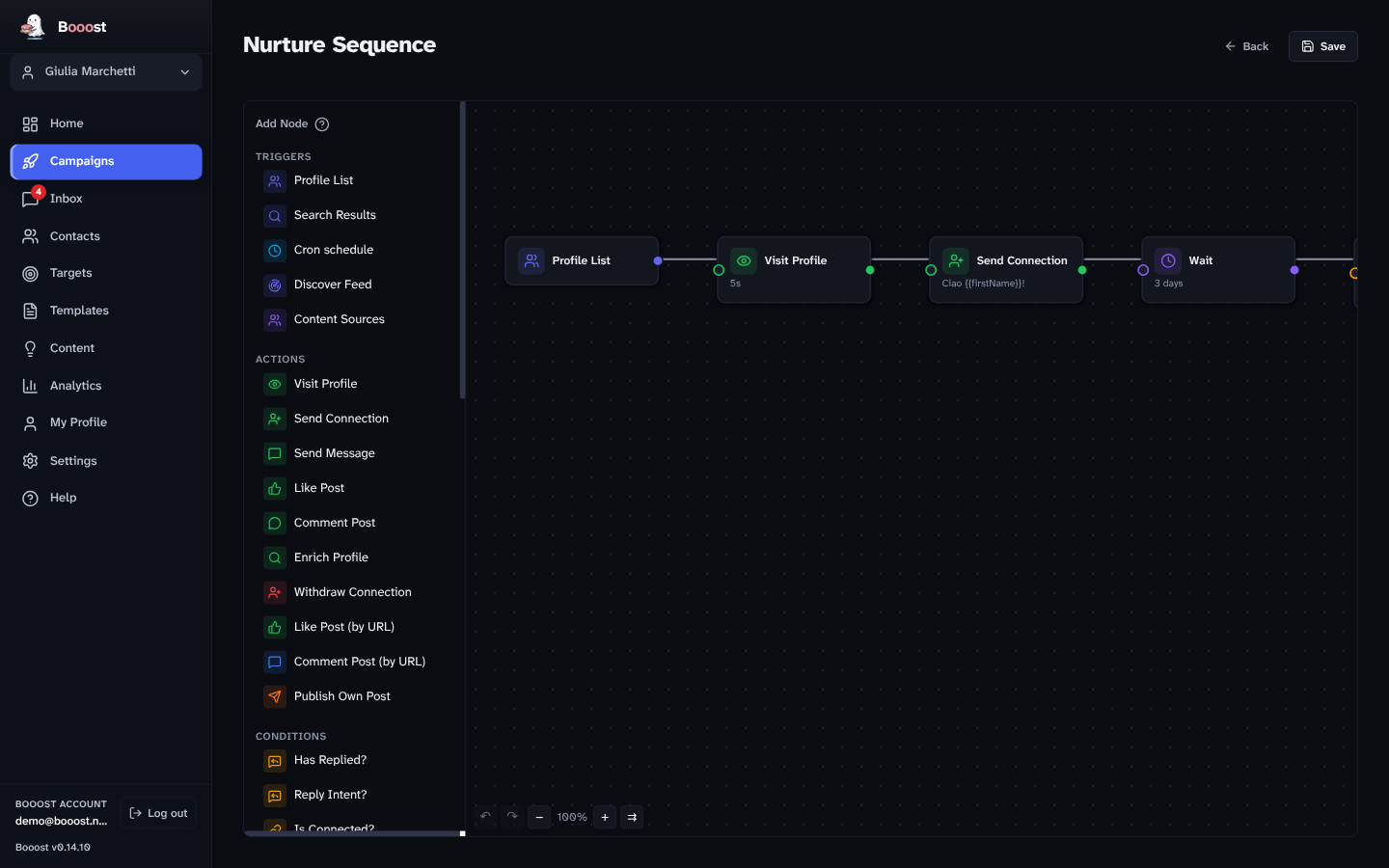
Task: Go Back from Nurture Sequence
Action: point(1246,46)
